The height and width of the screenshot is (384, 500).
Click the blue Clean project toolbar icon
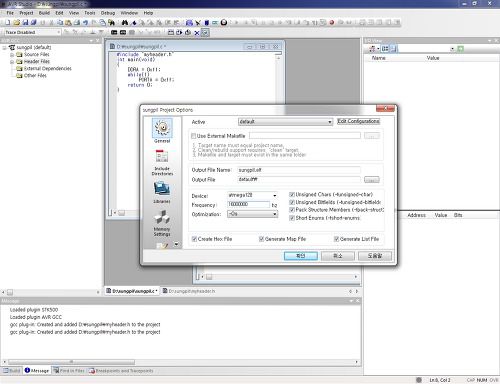point(207,22)
